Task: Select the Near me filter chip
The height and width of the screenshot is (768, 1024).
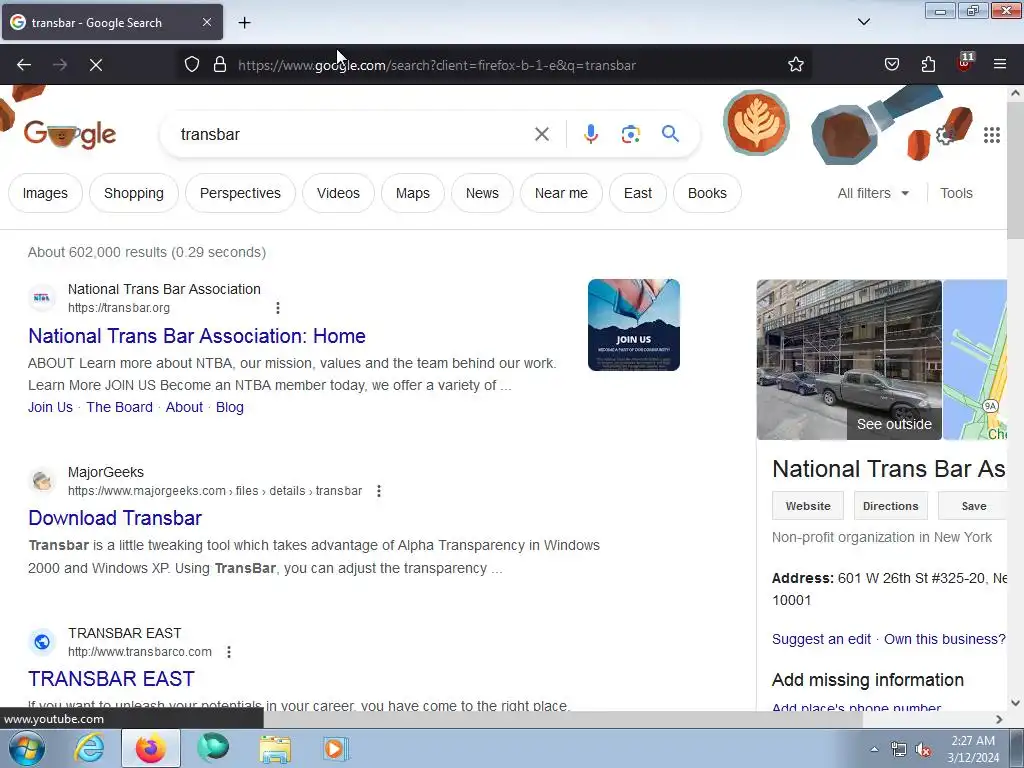Action: tap(561, 193)
